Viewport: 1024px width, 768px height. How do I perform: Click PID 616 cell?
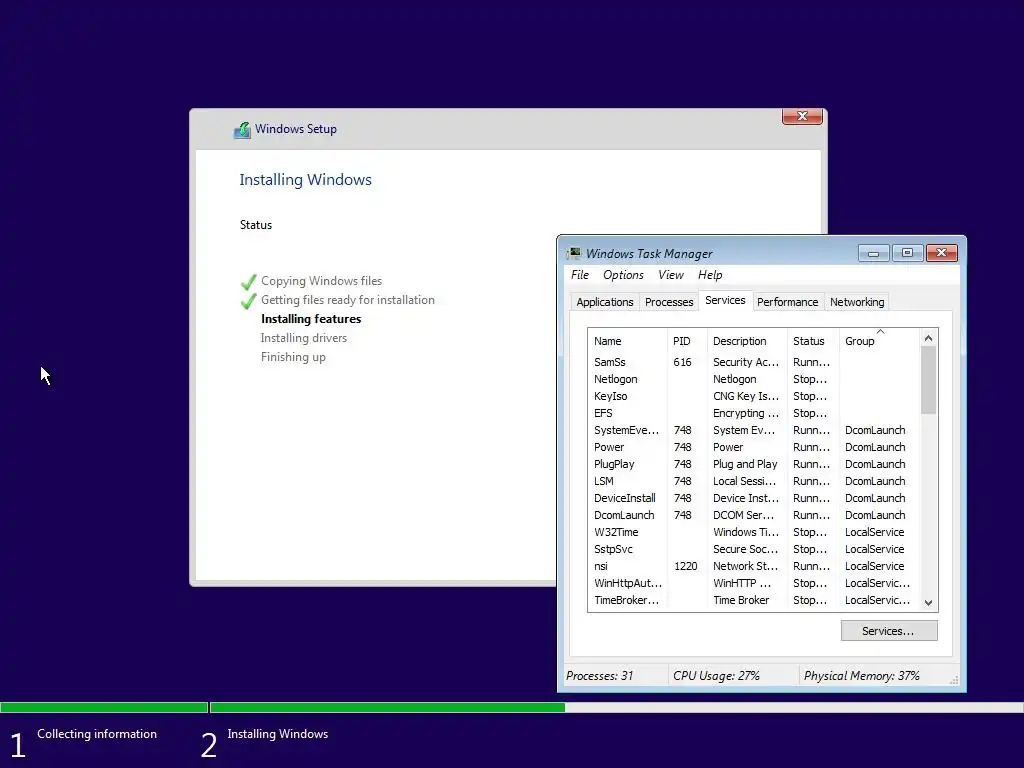click(x=682, y=362)
